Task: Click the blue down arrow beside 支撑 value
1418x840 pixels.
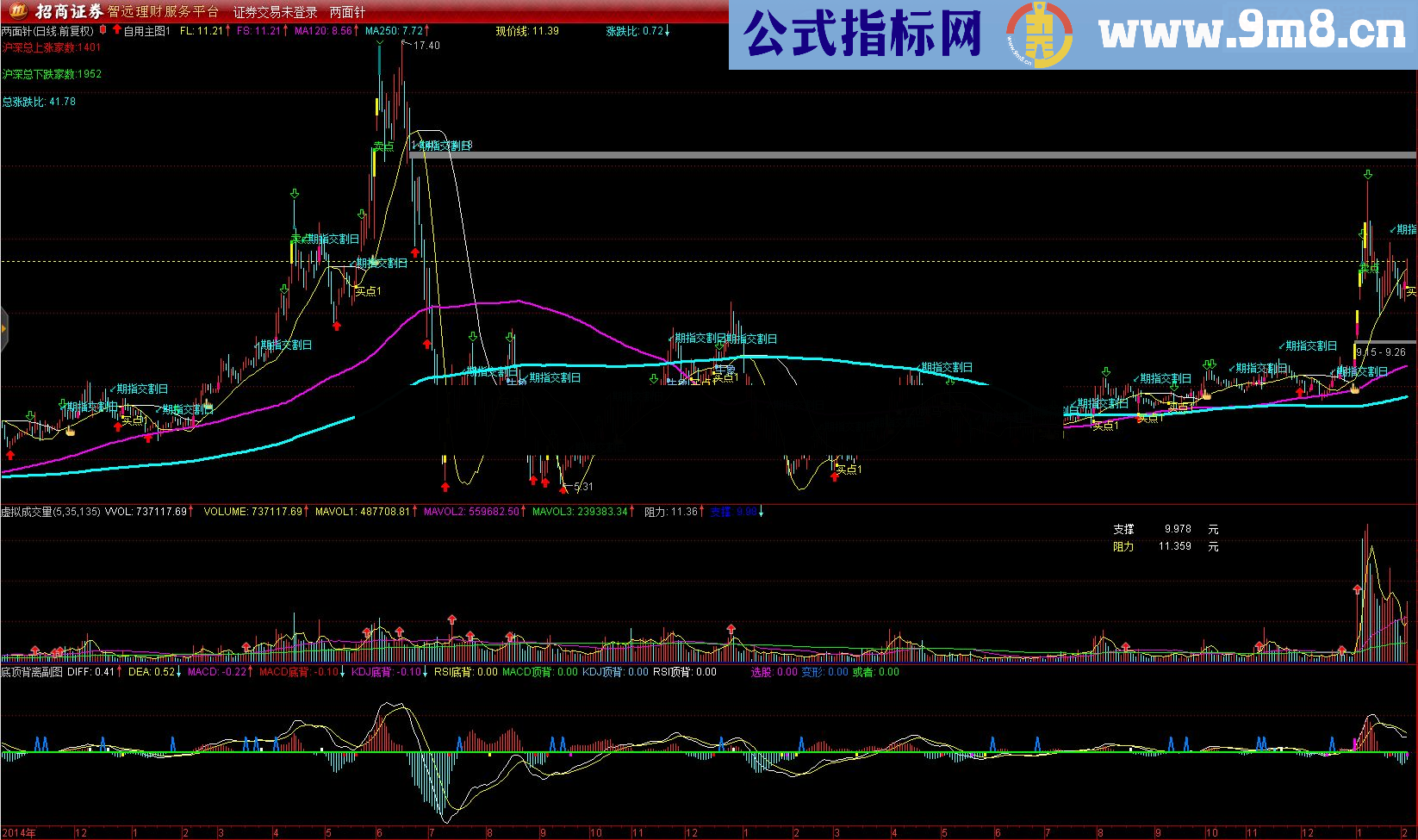Action: (x=761, y=511)
